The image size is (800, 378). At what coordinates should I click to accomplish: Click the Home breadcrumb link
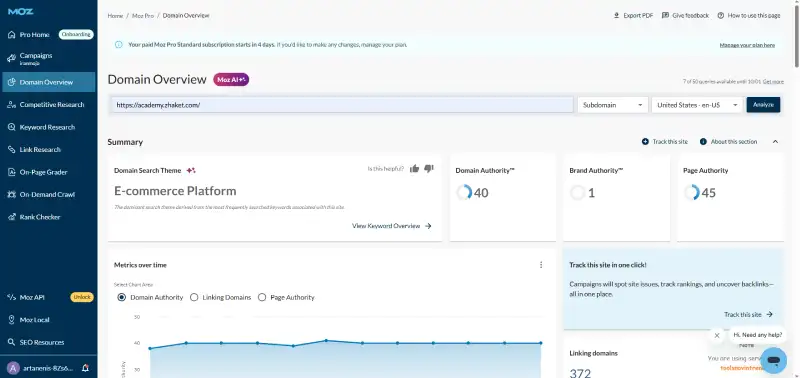pos(115,16)
